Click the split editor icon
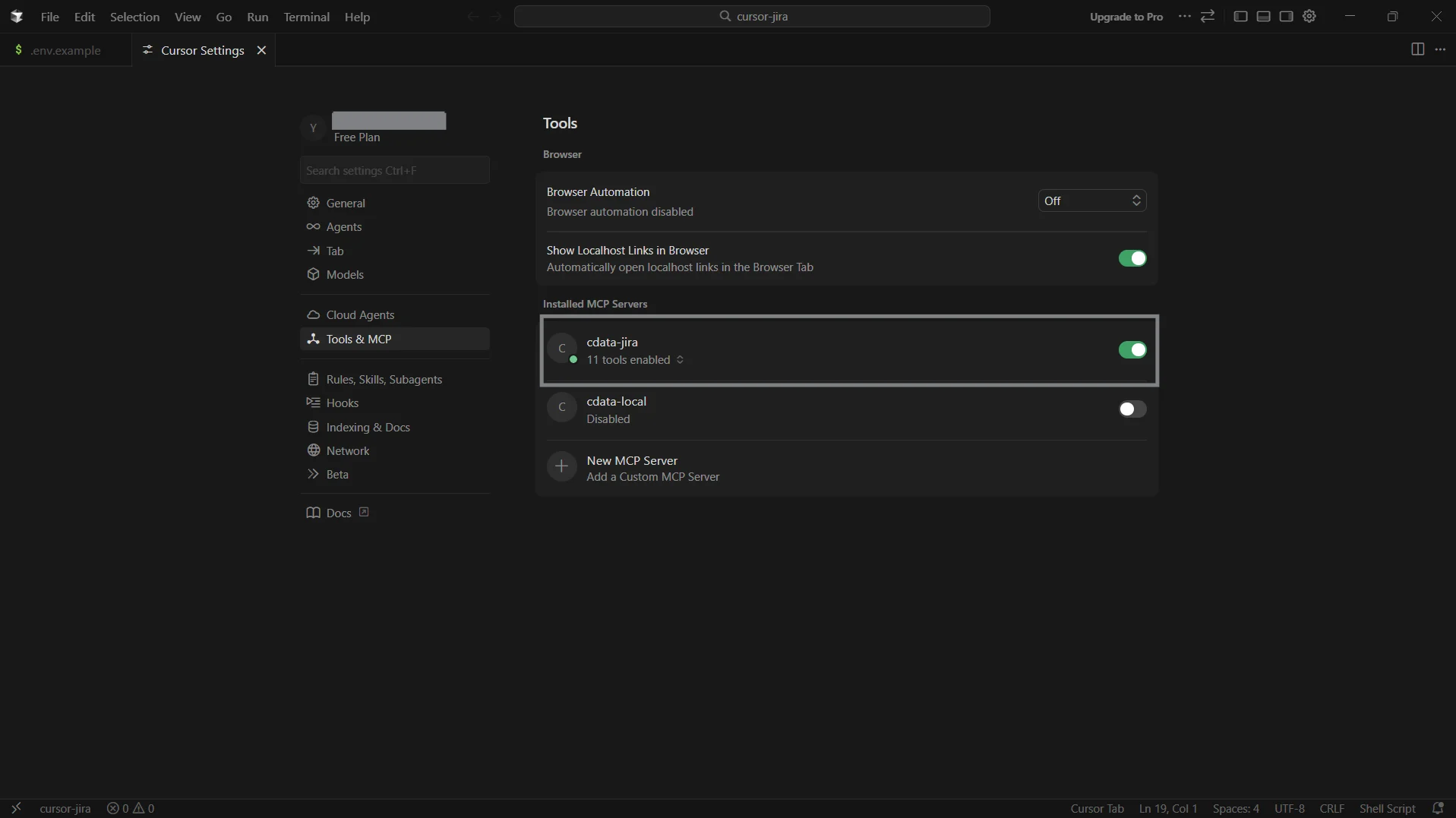The height and width of the screenshot is (818, 1456). click(x=1417, y=49)
